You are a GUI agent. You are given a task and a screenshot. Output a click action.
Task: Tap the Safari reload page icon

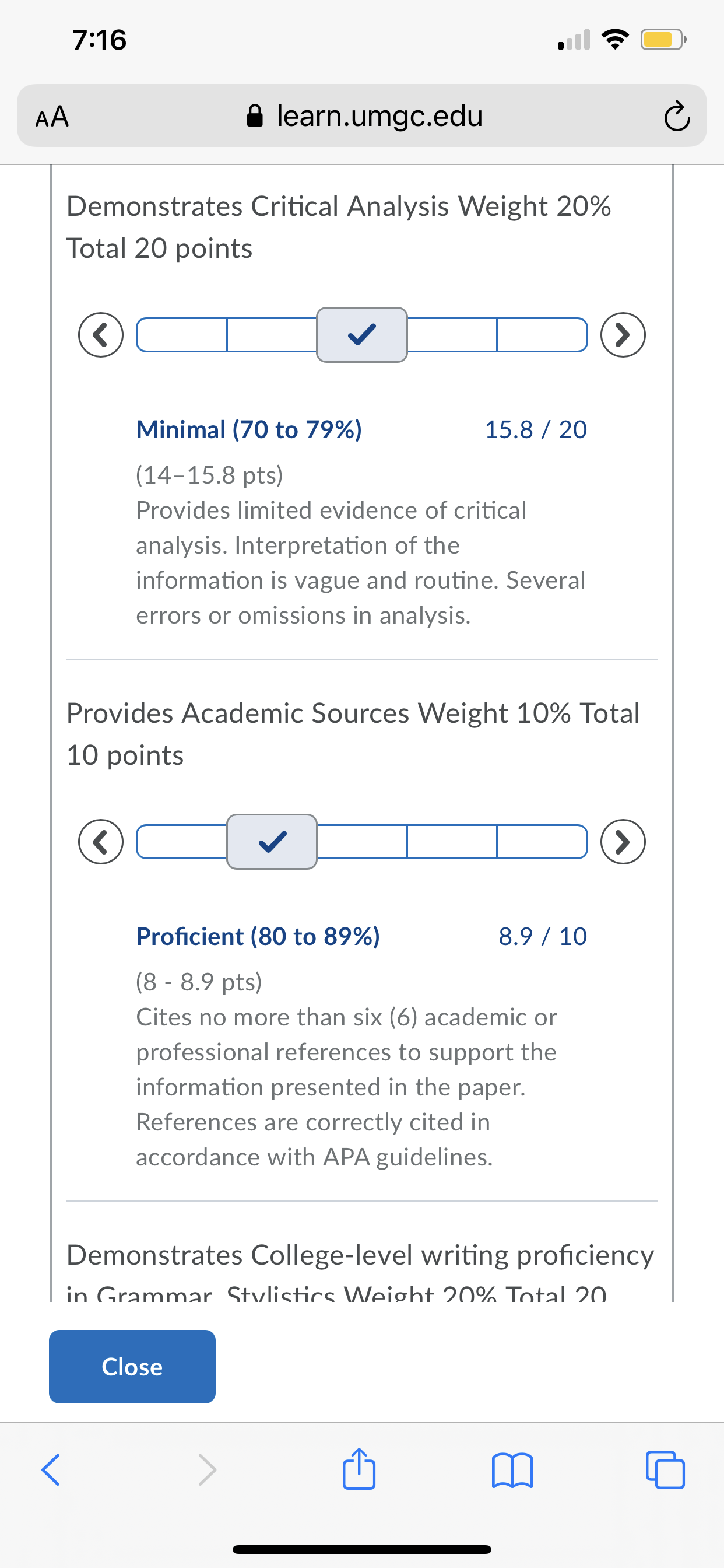[x=677, y=117]
